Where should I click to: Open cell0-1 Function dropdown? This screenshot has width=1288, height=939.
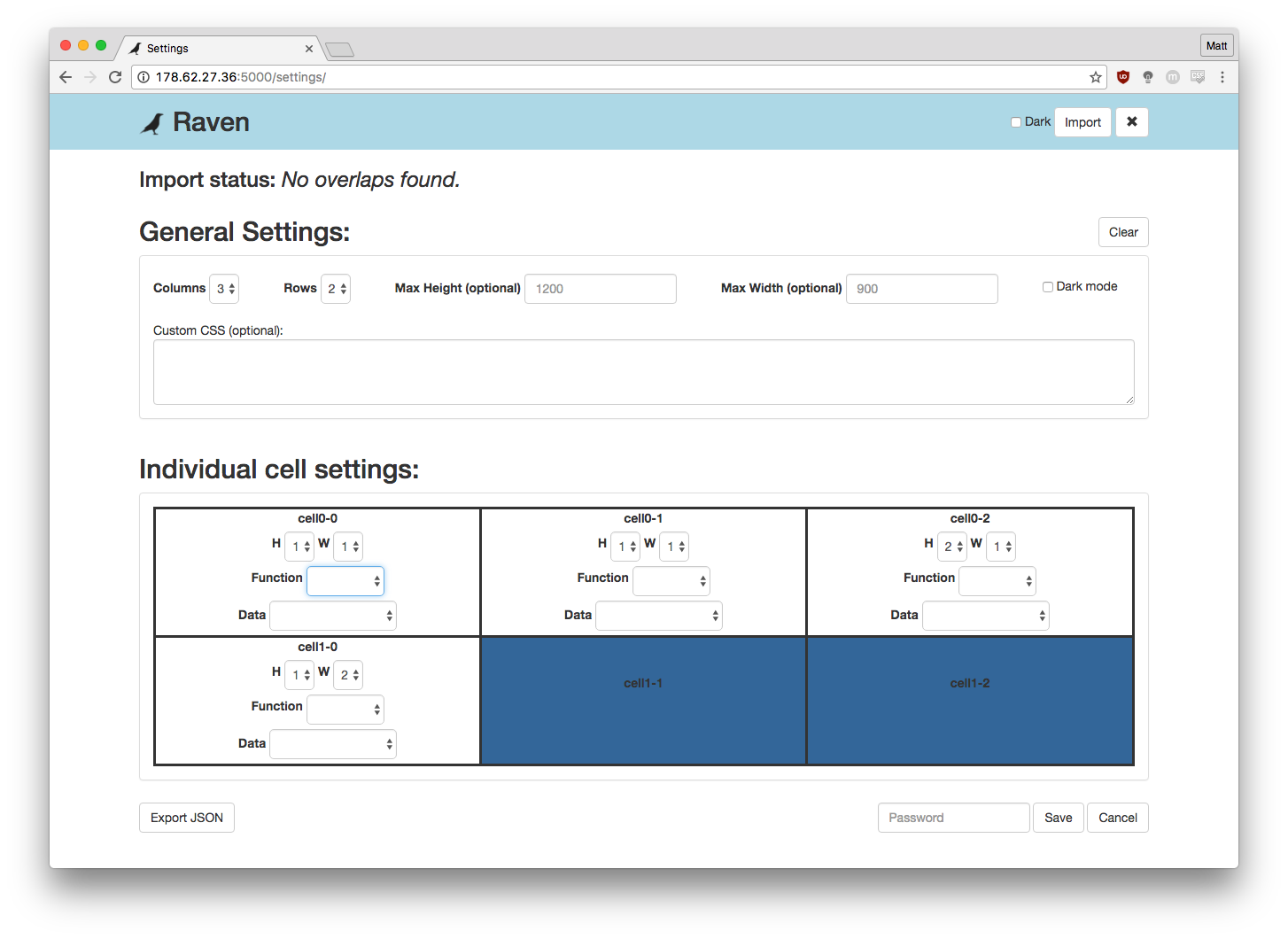point(671,581)
